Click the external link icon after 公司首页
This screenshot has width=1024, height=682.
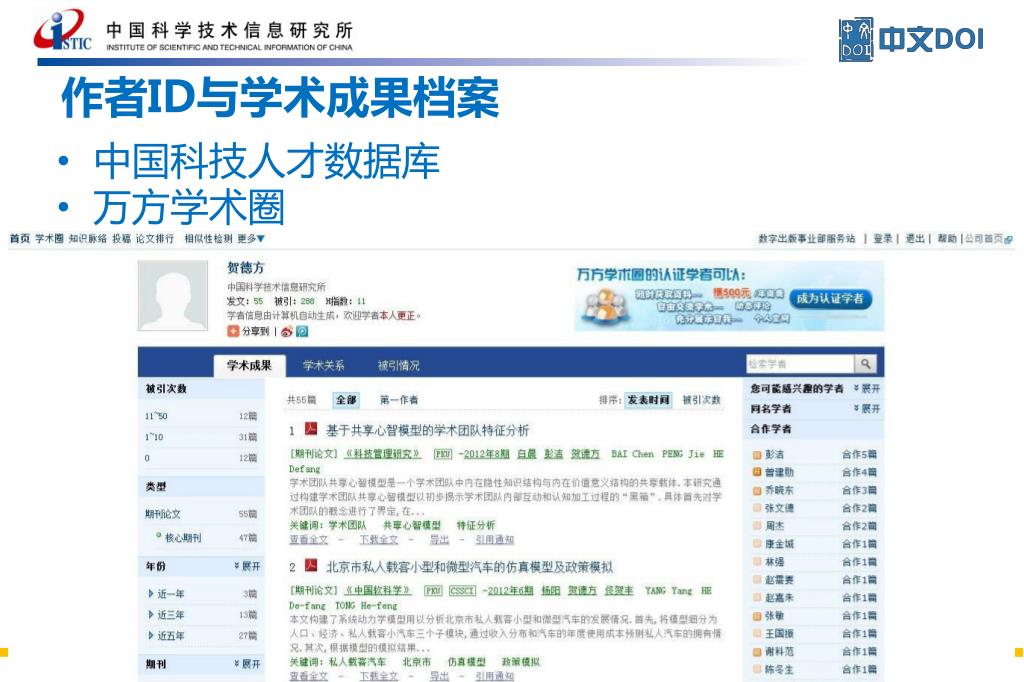[x=1008, y=240]
